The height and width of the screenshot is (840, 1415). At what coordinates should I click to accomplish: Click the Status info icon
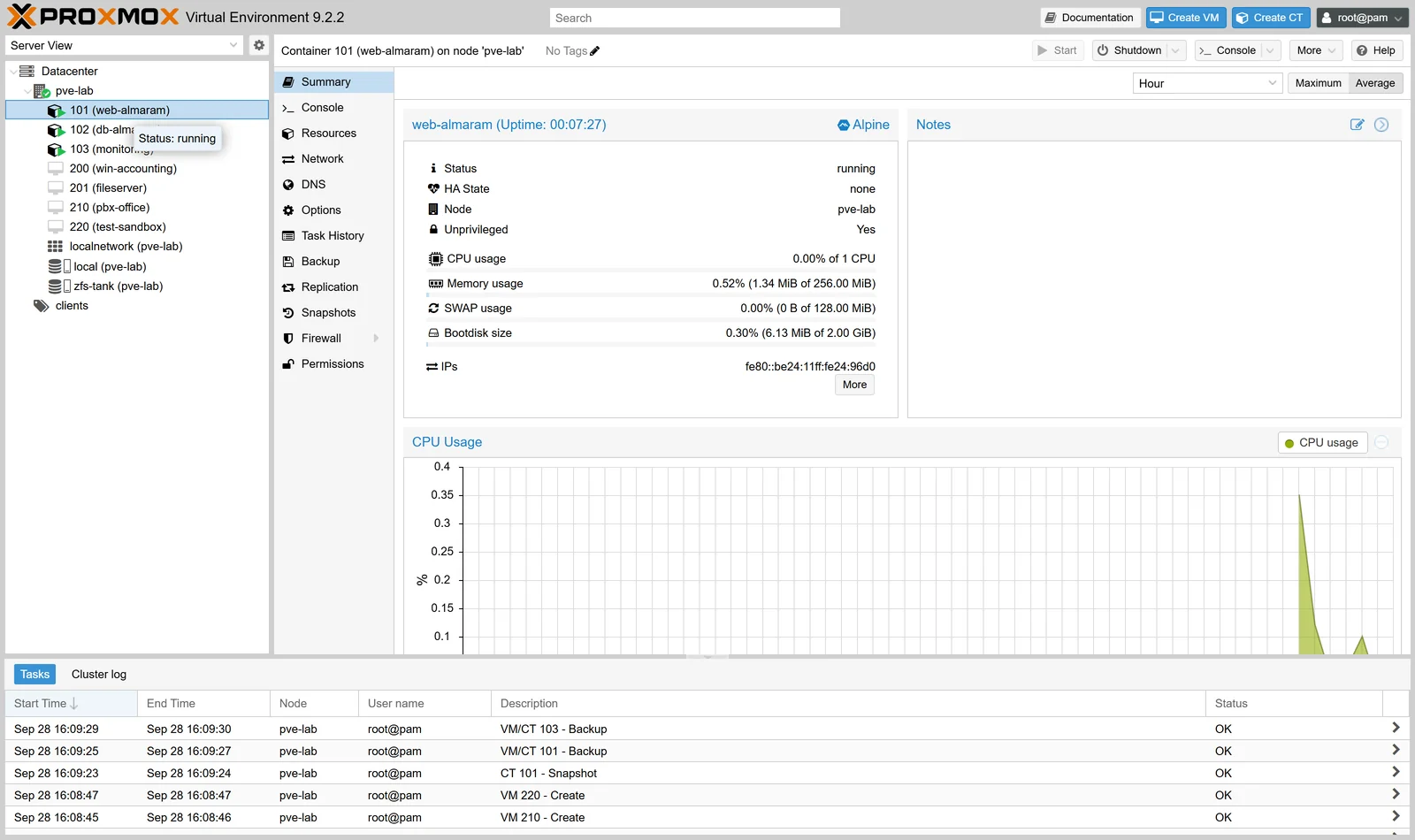click(x=433, y=168)
